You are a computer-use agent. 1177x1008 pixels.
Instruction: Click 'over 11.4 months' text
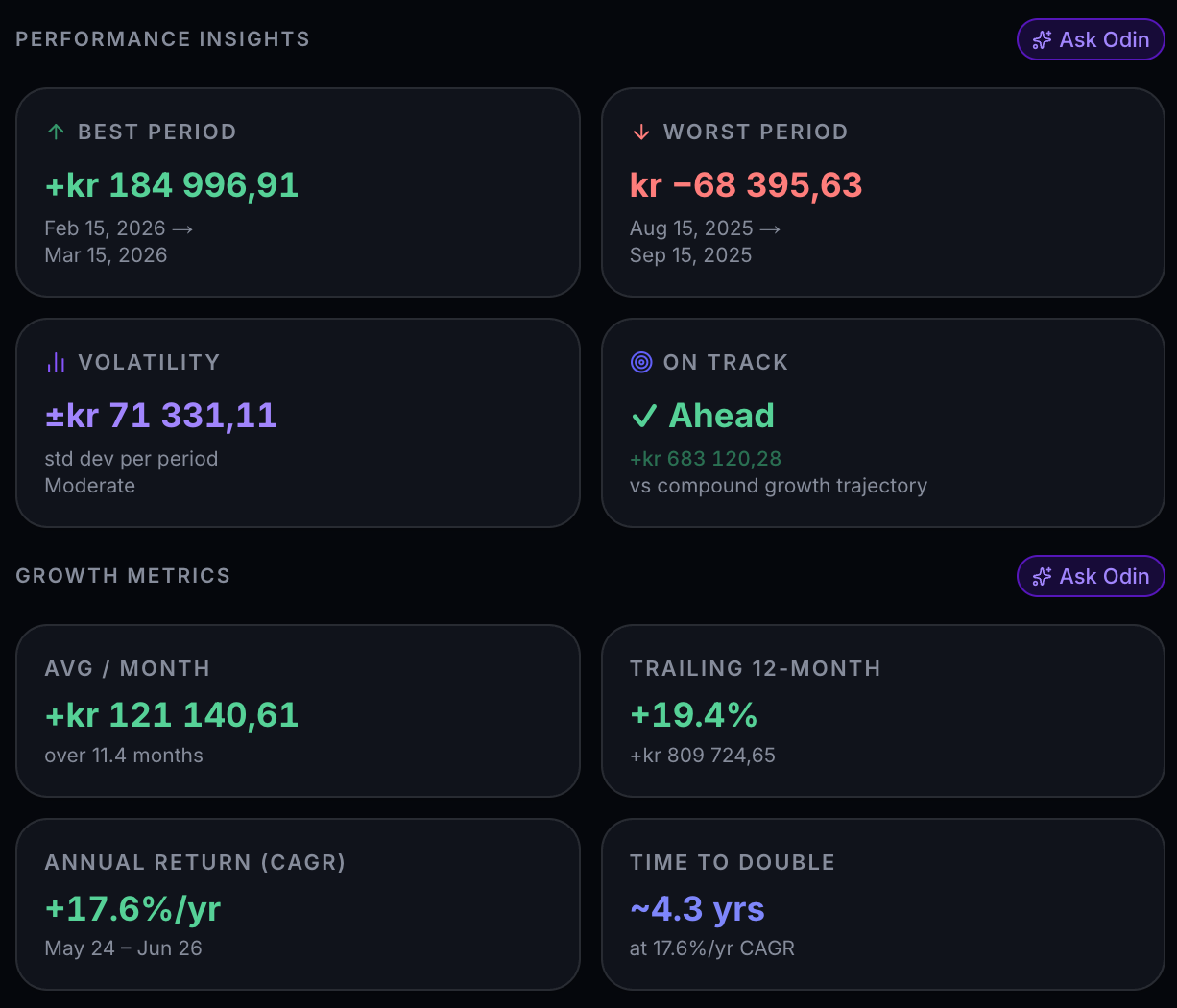(124, 756)
